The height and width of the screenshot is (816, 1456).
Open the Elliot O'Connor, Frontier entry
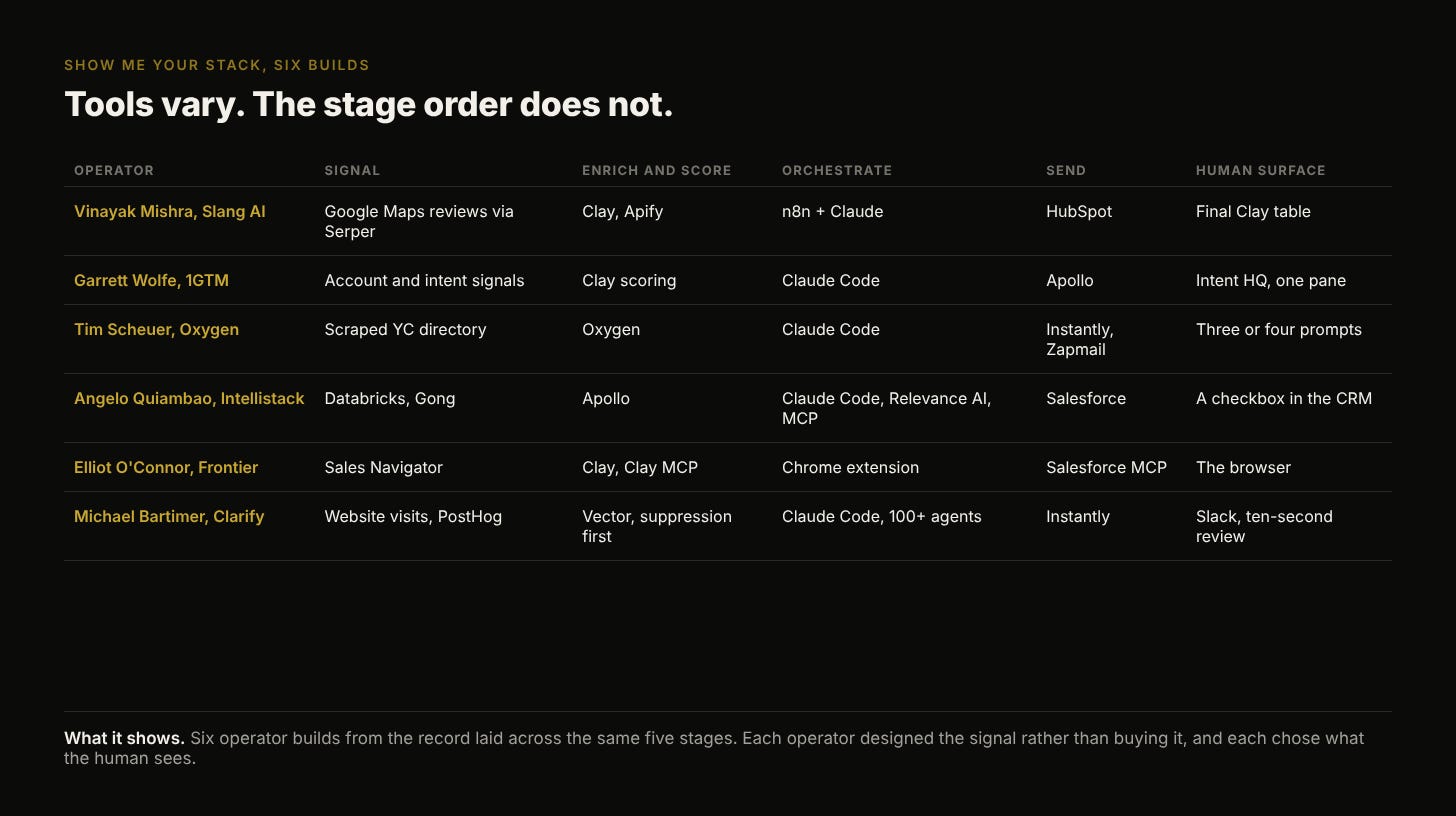pyautogui.click(x=166, y=467)
